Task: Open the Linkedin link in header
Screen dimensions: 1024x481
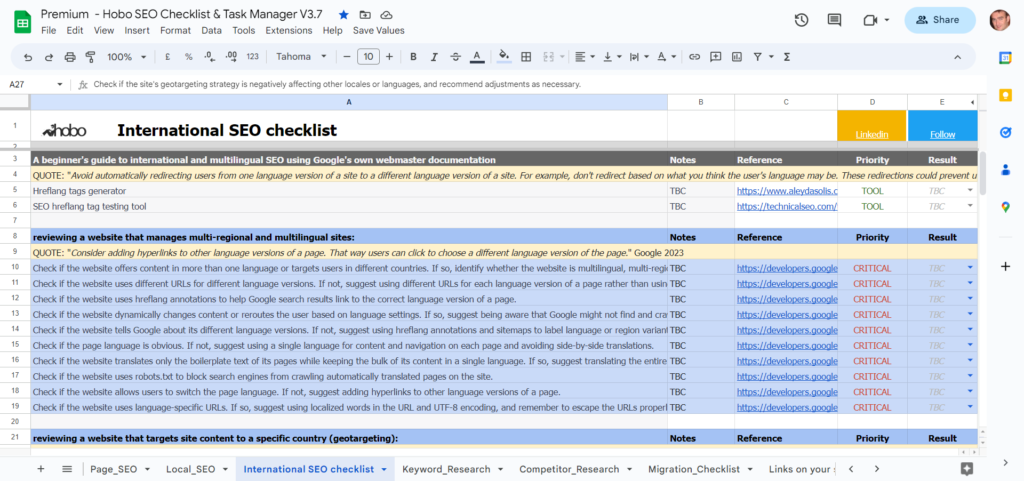Action: (872, 134)
